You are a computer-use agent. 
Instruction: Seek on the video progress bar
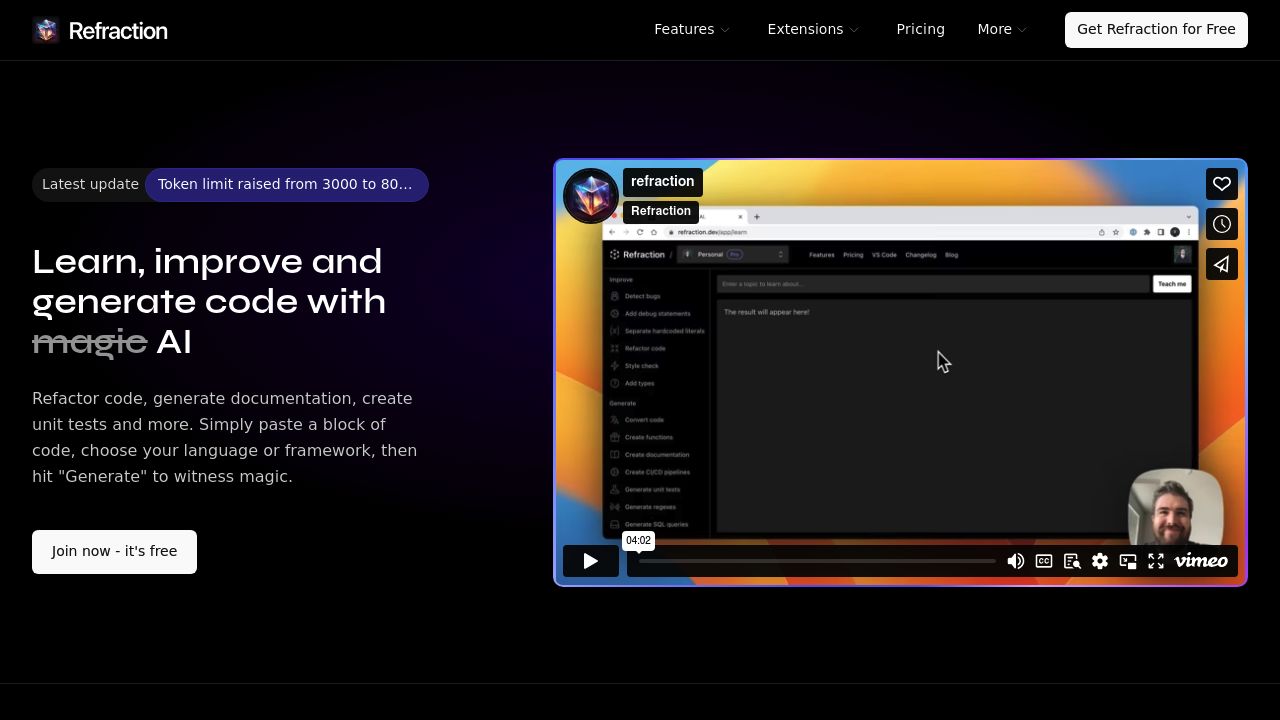click(x=817, y=561)
